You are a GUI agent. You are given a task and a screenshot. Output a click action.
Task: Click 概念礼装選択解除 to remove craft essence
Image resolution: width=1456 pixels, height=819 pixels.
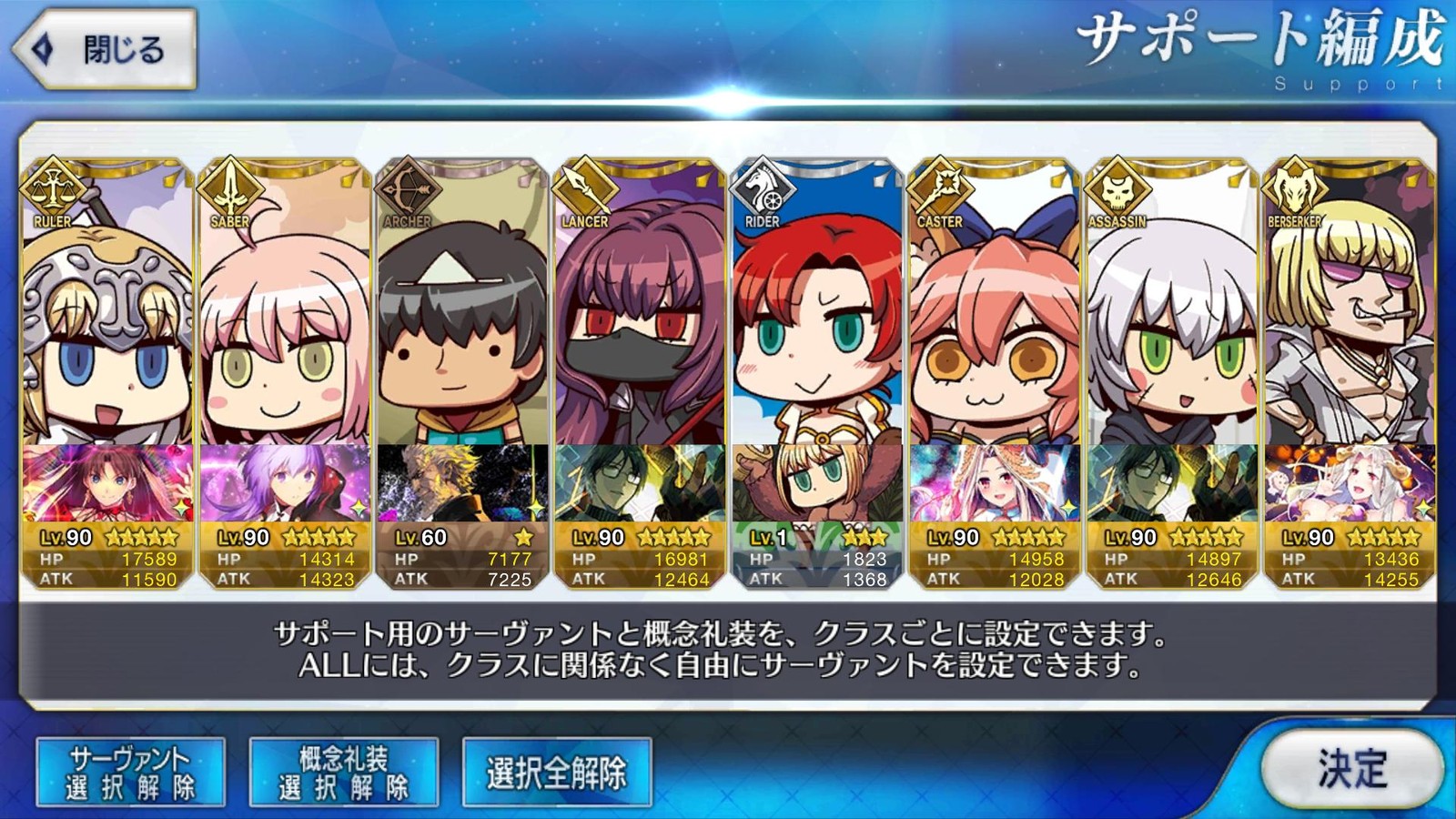[x=343, y=773]
